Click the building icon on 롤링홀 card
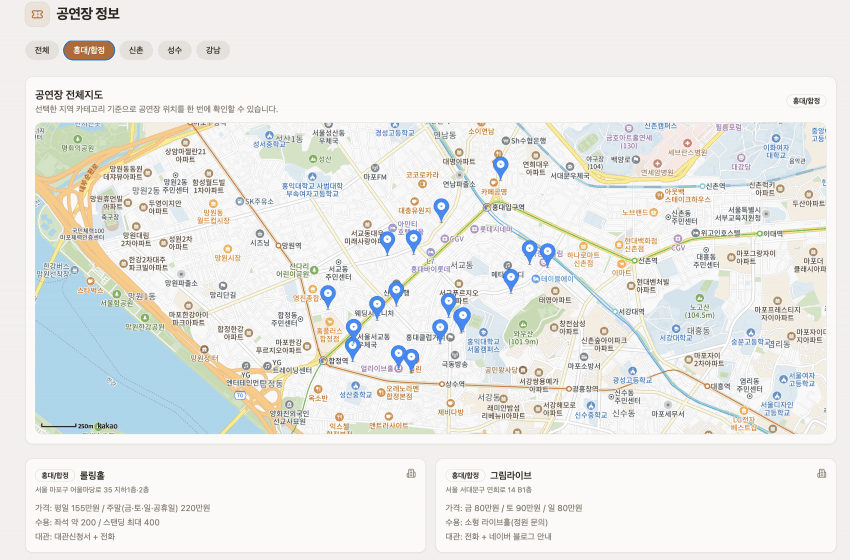This screenshot has width=850, height=560. click(410, 474)
